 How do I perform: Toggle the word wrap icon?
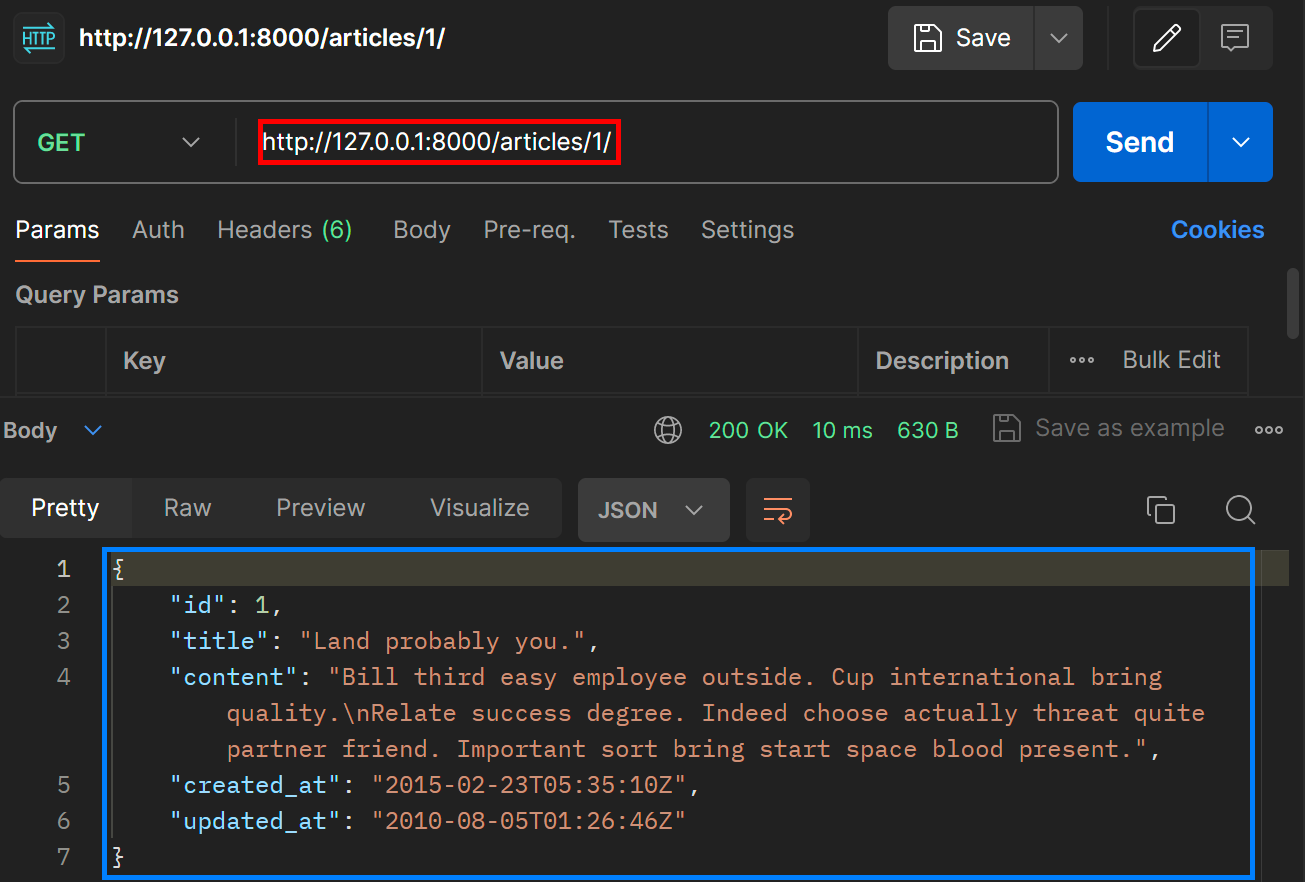(778, 510)
